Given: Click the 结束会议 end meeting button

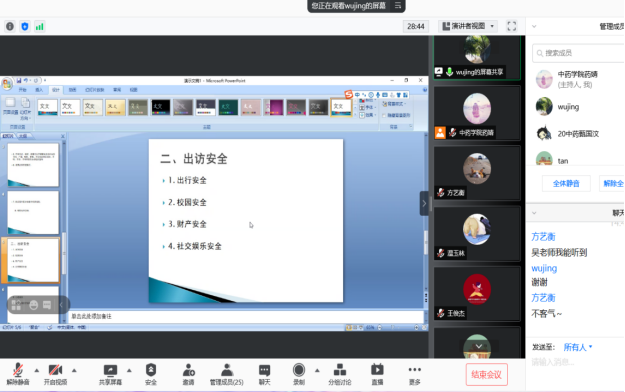Looking at the screenshot, I should tap(486, 374).
